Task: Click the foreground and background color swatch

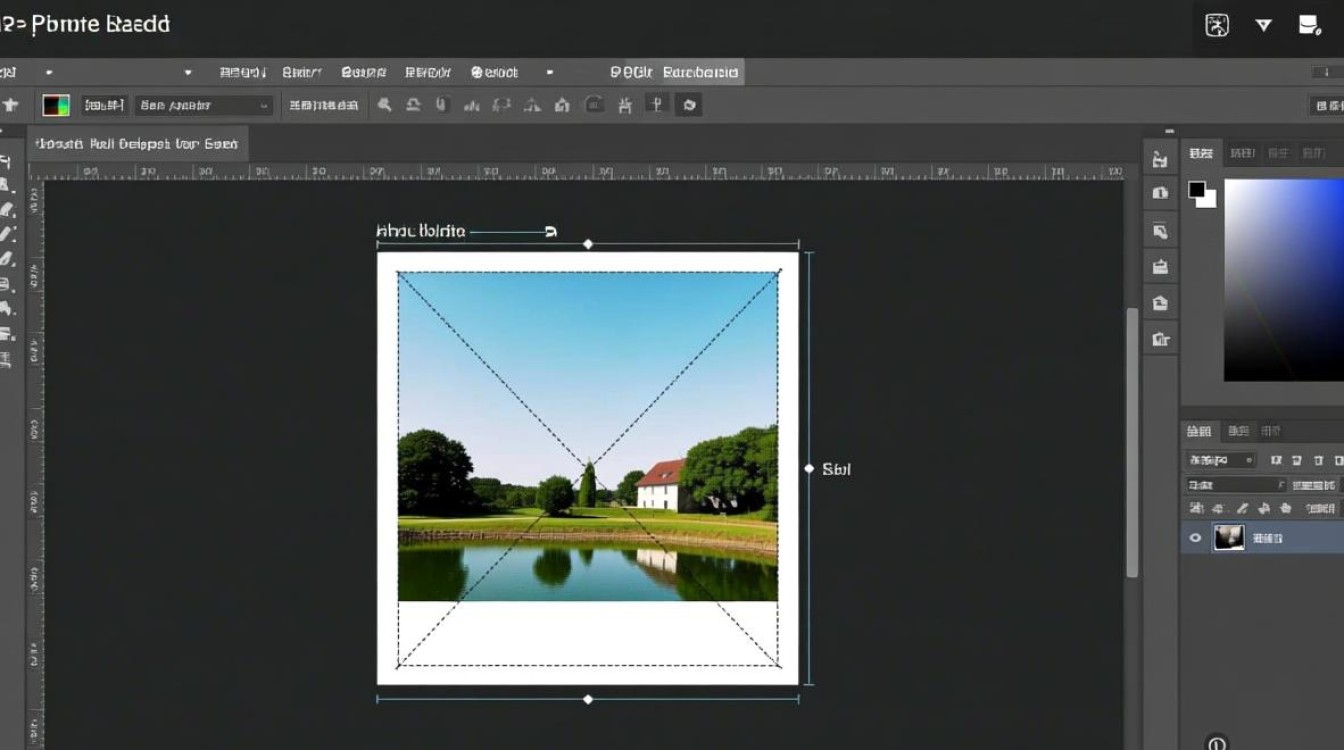Action: [x=1201, y=193]
